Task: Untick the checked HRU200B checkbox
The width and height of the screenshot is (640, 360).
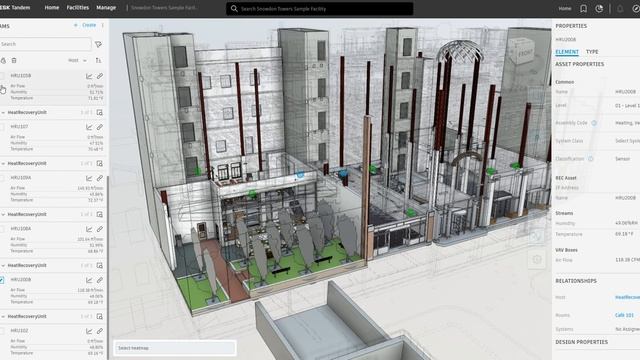Action: (2, 280)
